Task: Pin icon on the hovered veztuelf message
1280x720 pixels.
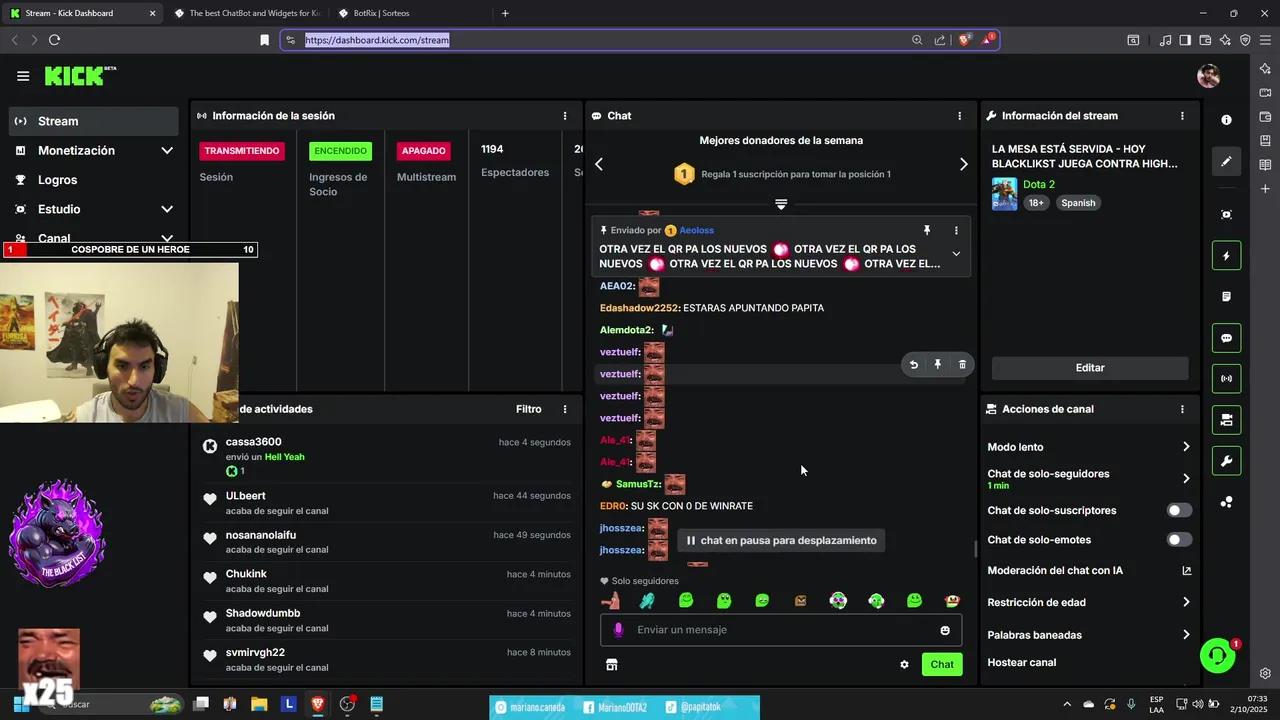Action: (x=937, y=365)
